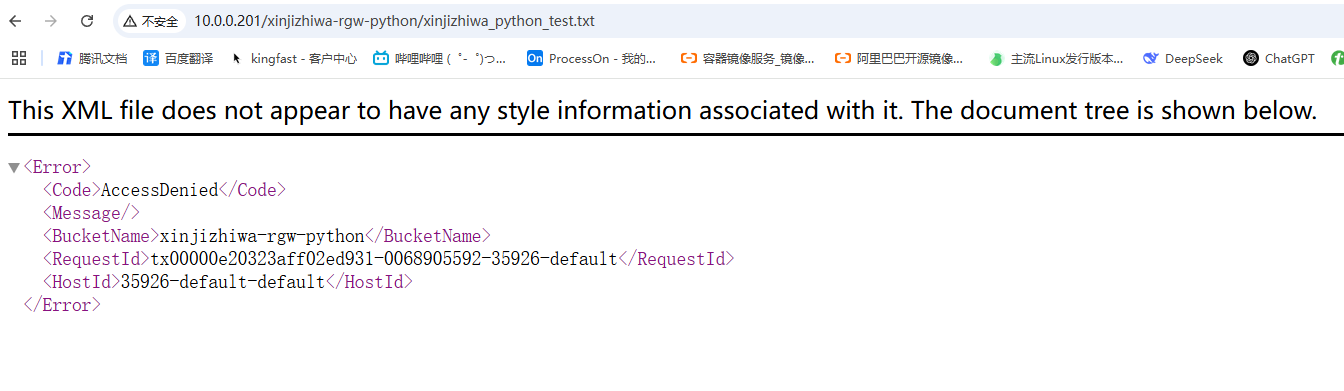
Task: Focus the address bar URL
Action: 394,21
